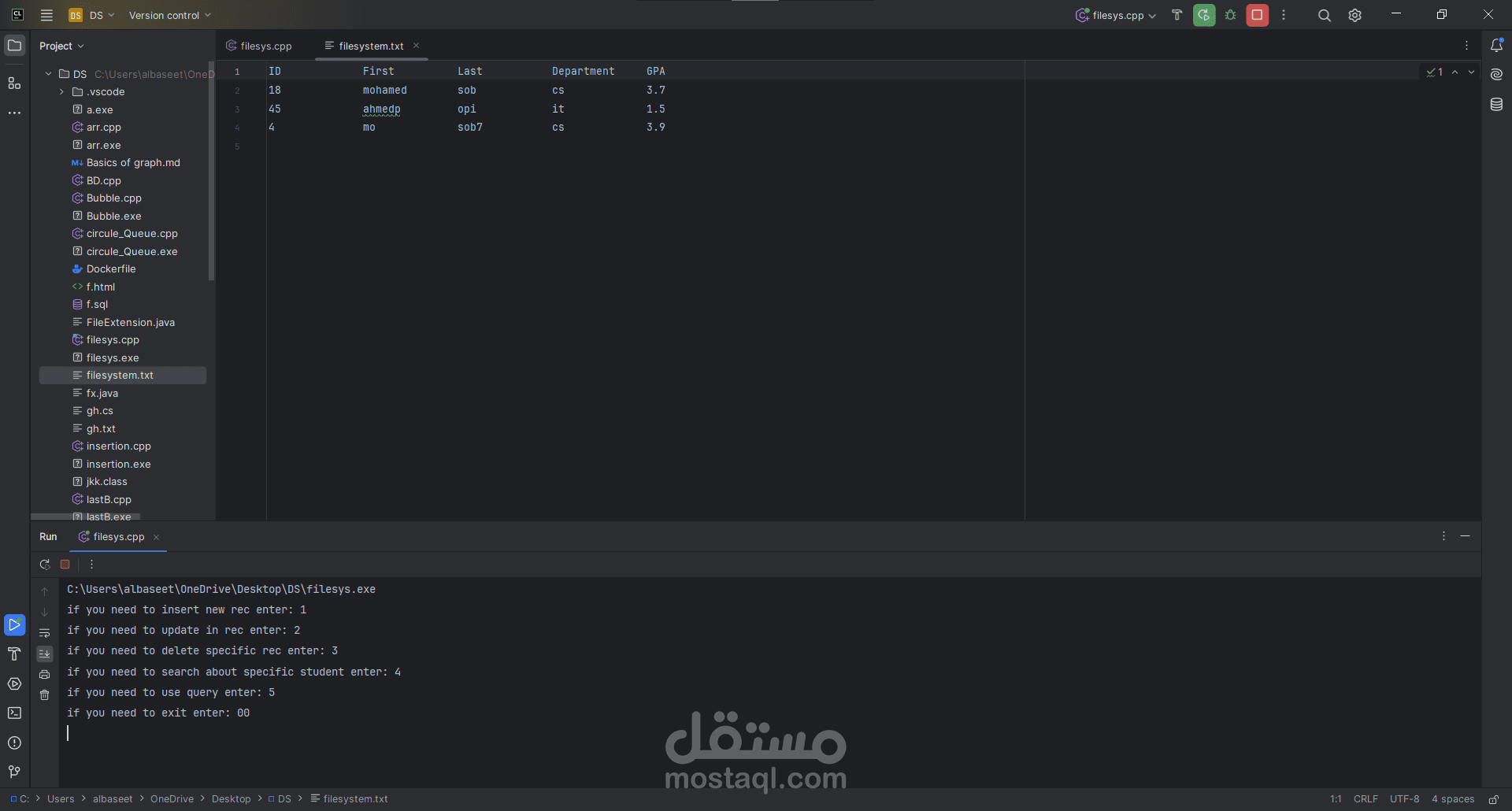Open the Run tool window sidebar icon

pyautogui.click(x=14, y=625)
